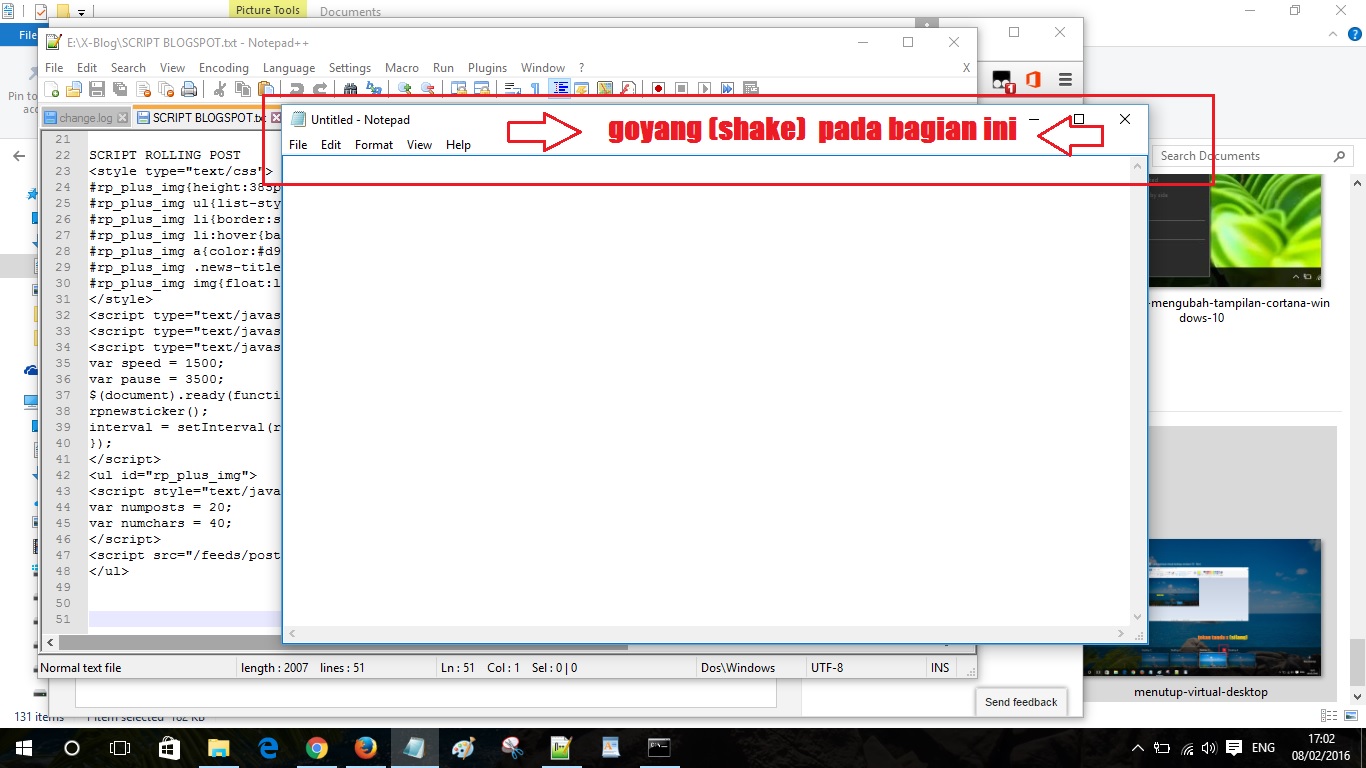Click the Save Recorded Macro icon

coord(750,89)
